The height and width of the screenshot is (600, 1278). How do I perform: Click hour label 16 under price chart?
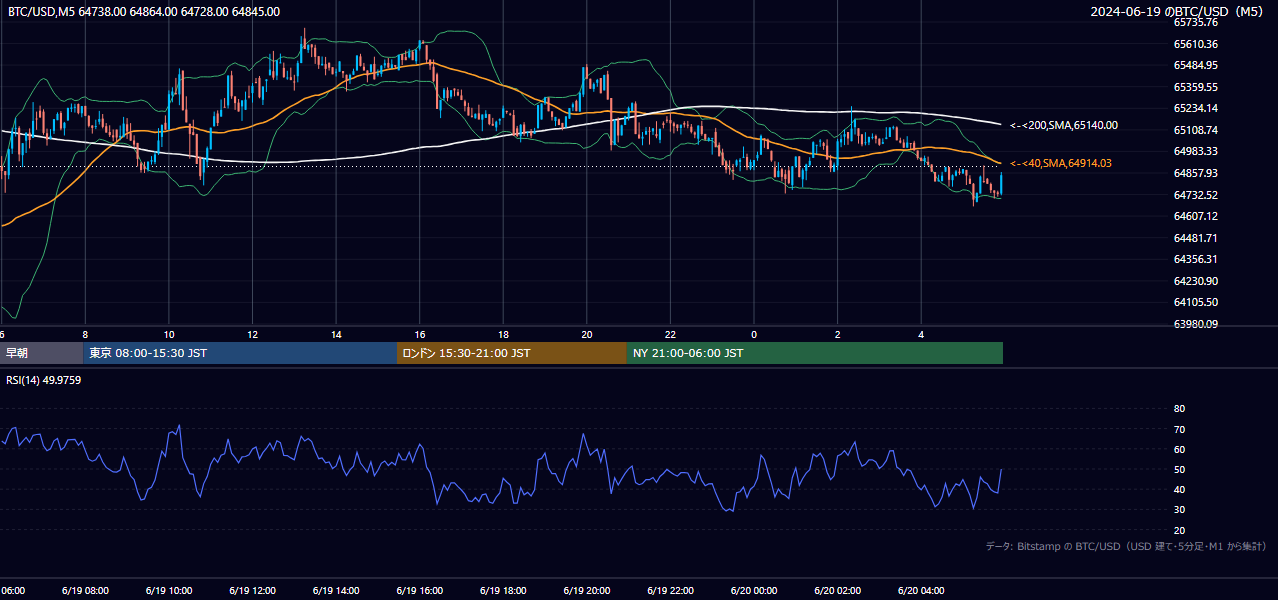(x=420, y=334)
